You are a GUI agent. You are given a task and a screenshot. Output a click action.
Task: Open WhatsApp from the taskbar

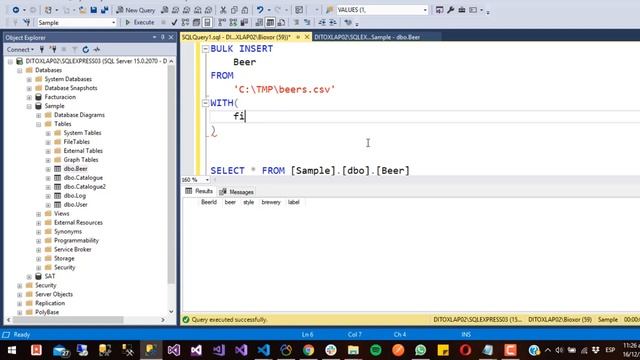pyautogui.click(x=420, y=350)
